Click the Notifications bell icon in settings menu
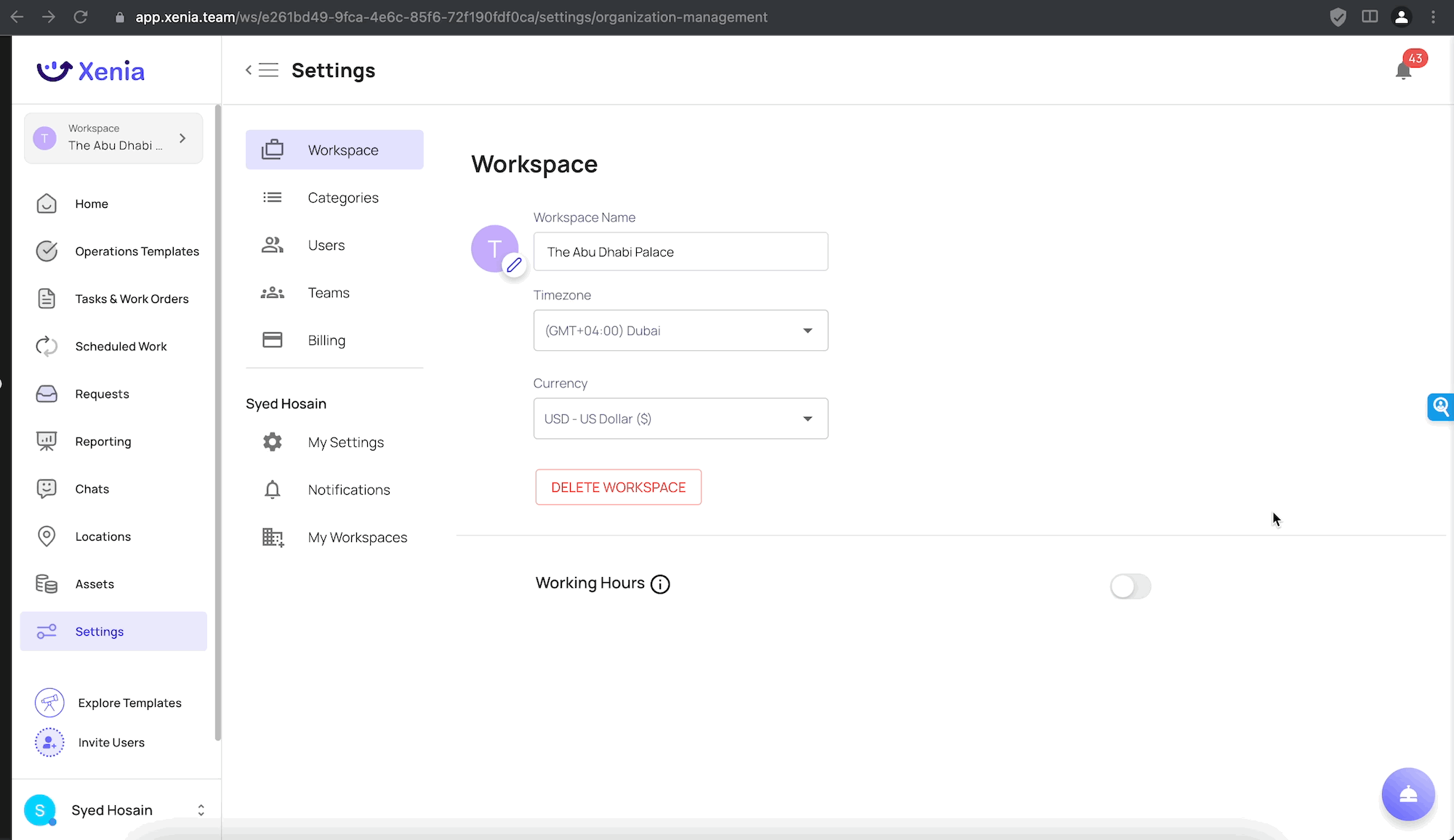Viewport: 1454px width, 840px height. click(273, 490)
